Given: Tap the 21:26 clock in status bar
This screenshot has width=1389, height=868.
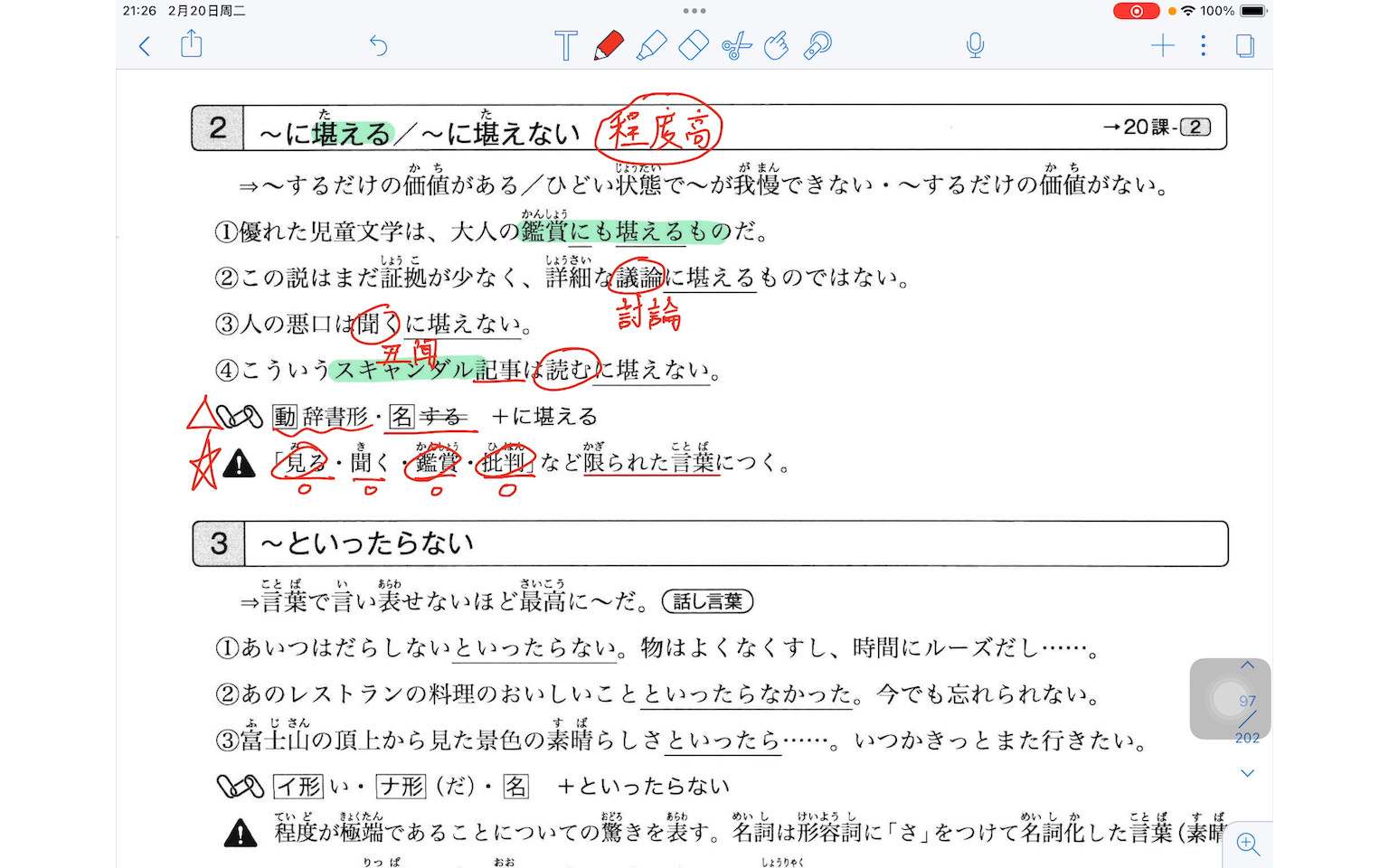Looking at the screenshot, I should (139, 11).
